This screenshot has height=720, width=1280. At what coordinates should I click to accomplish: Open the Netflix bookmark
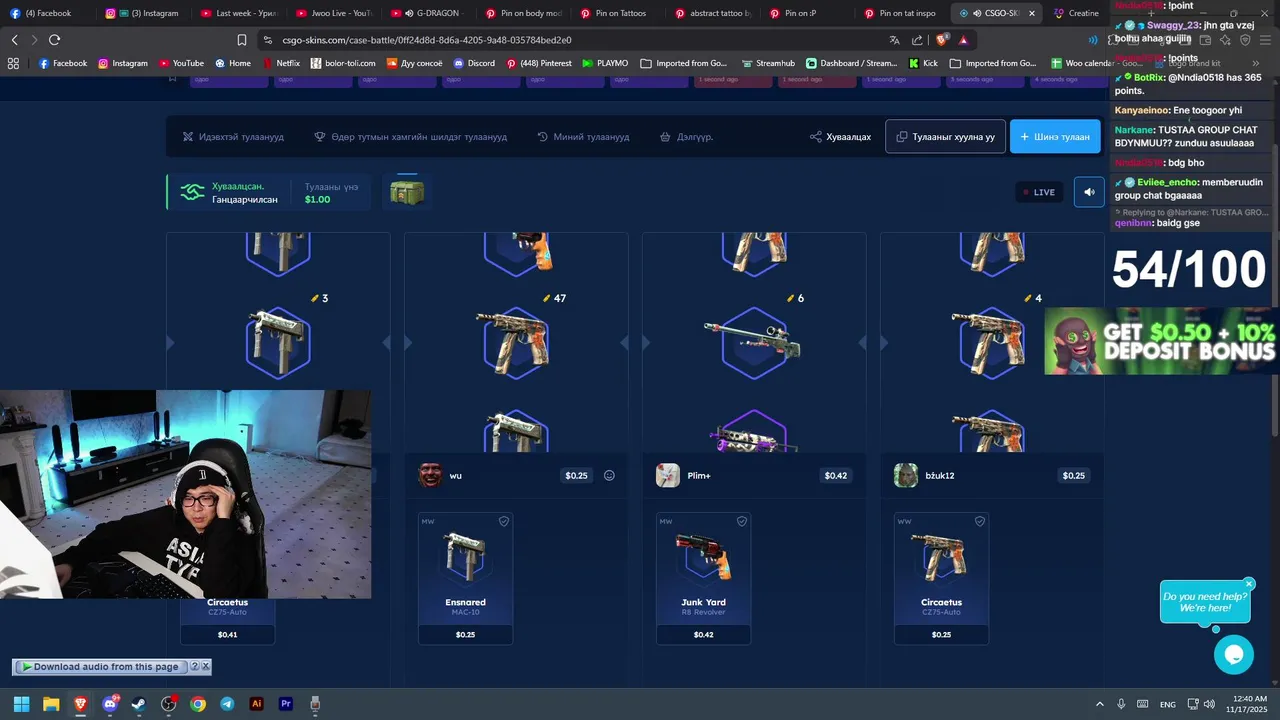281,63
